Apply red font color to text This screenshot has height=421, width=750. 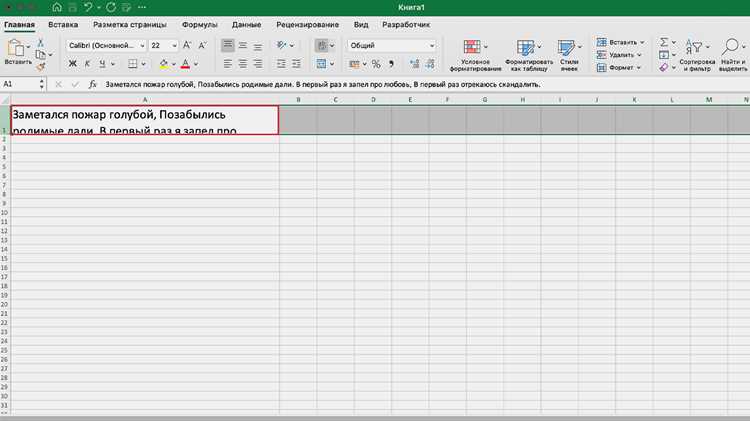click(x=186, y=64)
